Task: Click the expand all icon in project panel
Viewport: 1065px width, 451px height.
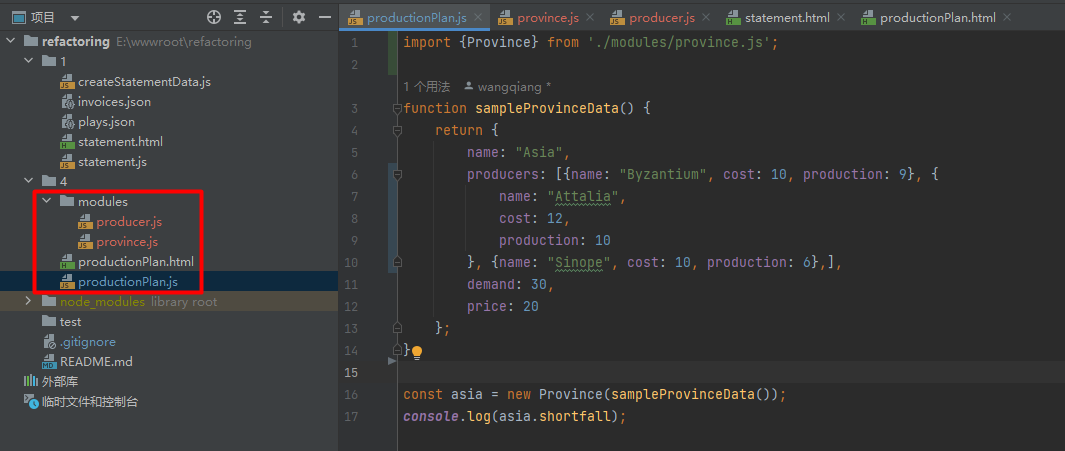Action: (x=240, y=17)
